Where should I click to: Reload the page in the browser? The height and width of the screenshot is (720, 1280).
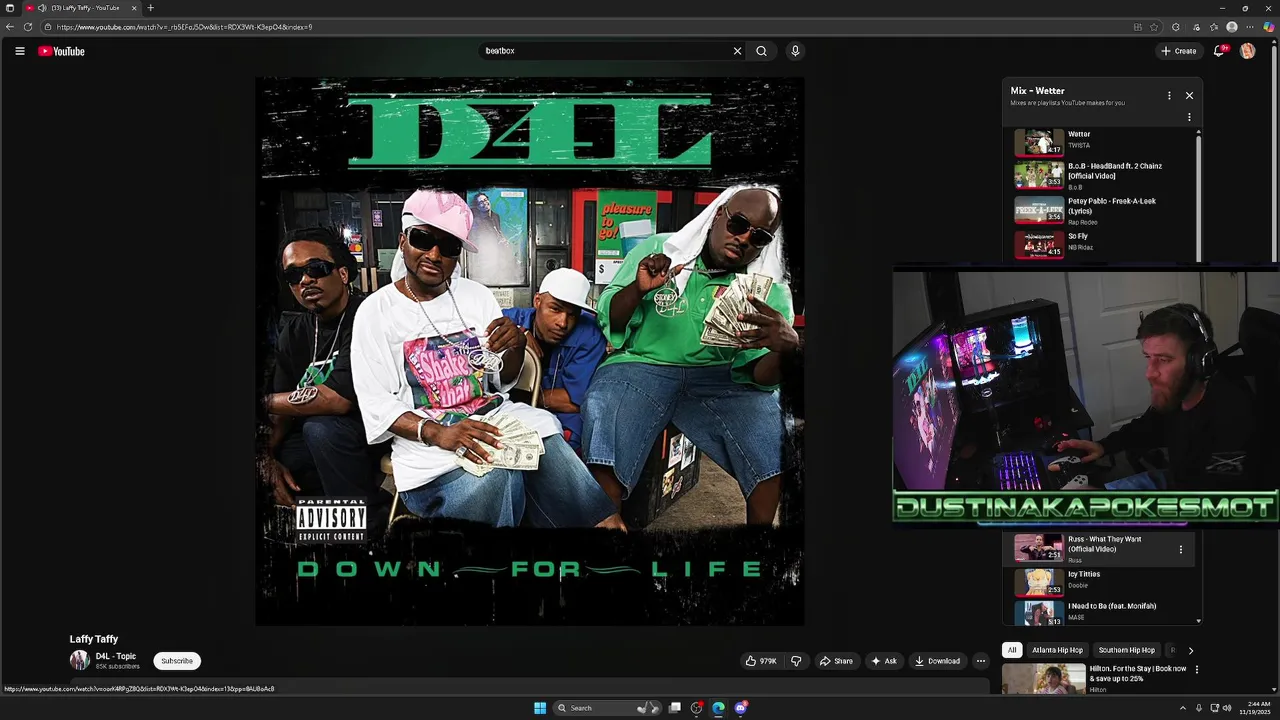pos(28,27)
